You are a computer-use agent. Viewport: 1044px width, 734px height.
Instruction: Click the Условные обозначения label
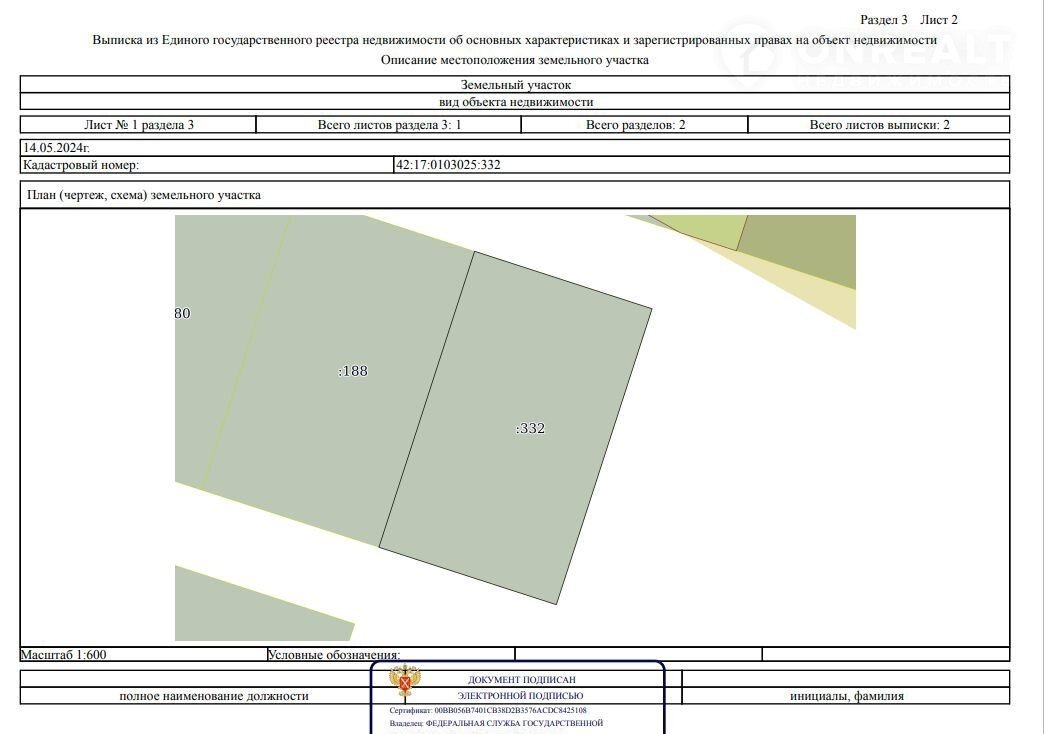coord(333,655)
